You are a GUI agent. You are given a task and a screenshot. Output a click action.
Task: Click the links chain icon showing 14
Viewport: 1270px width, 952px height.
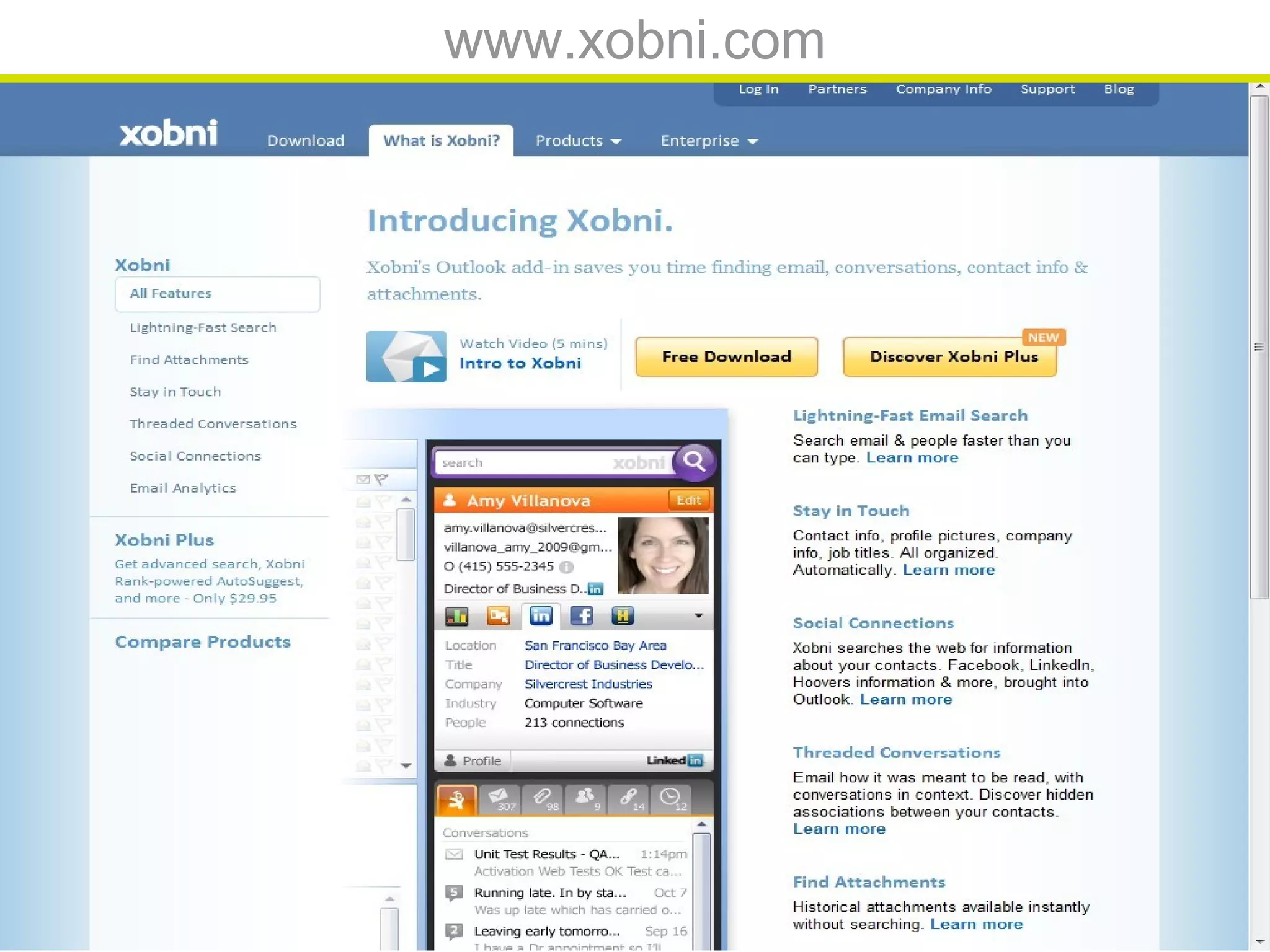click(628, 798)
